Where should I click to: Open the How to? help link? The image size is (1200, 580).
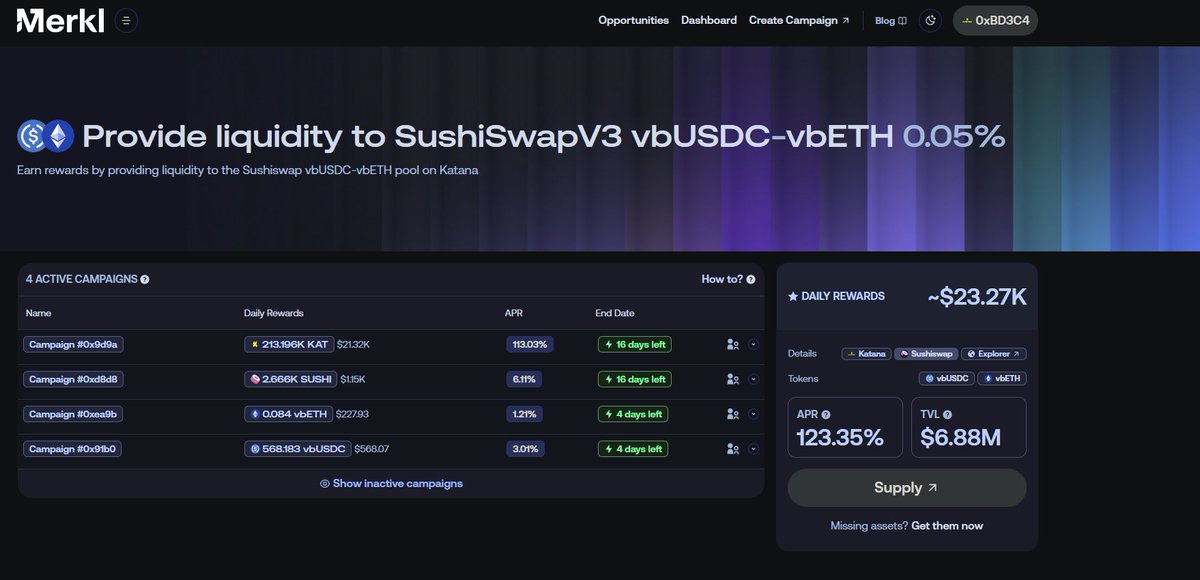(x=728, y=280)
